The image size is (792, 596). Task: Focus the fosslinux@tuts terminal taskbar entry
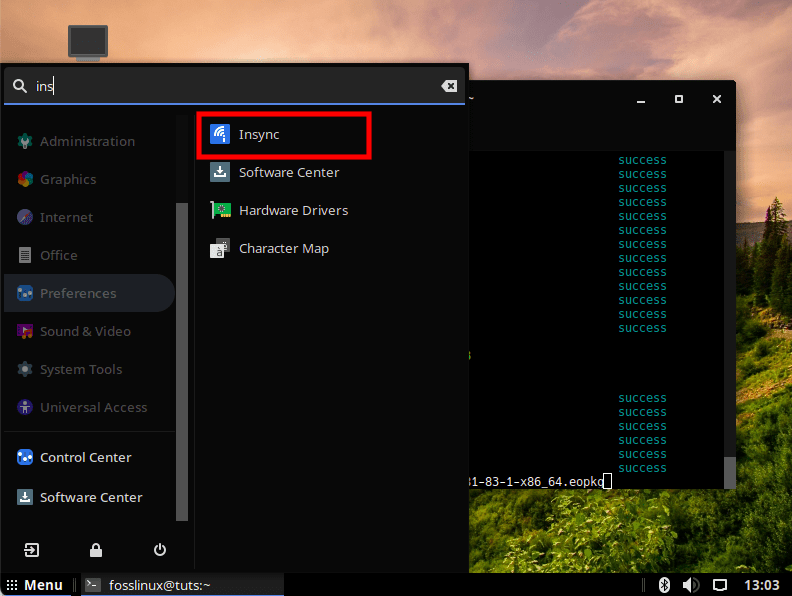click(182, 585)
